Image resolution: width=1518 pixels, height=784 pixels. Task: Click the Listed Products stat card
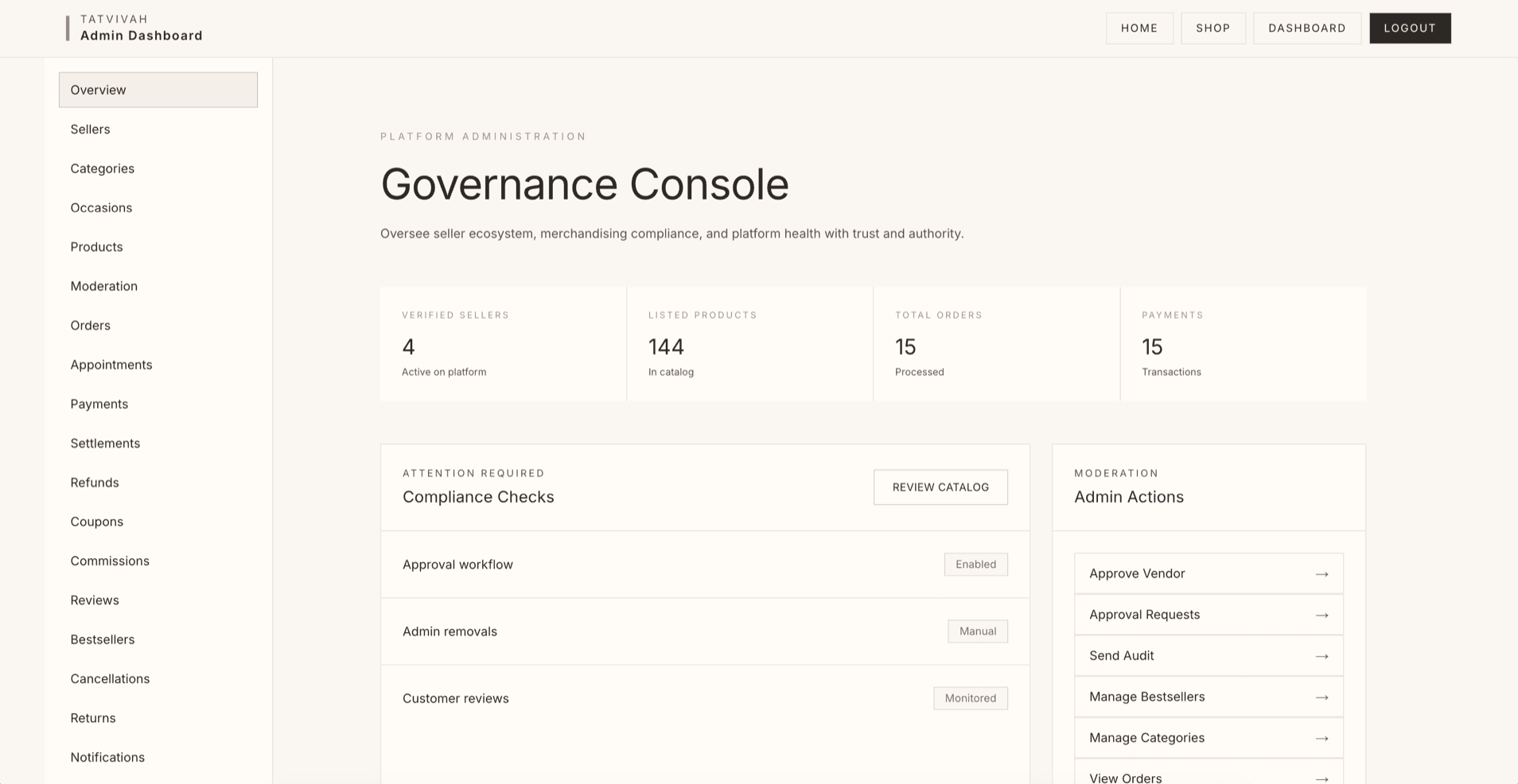[x=749, y=343]
